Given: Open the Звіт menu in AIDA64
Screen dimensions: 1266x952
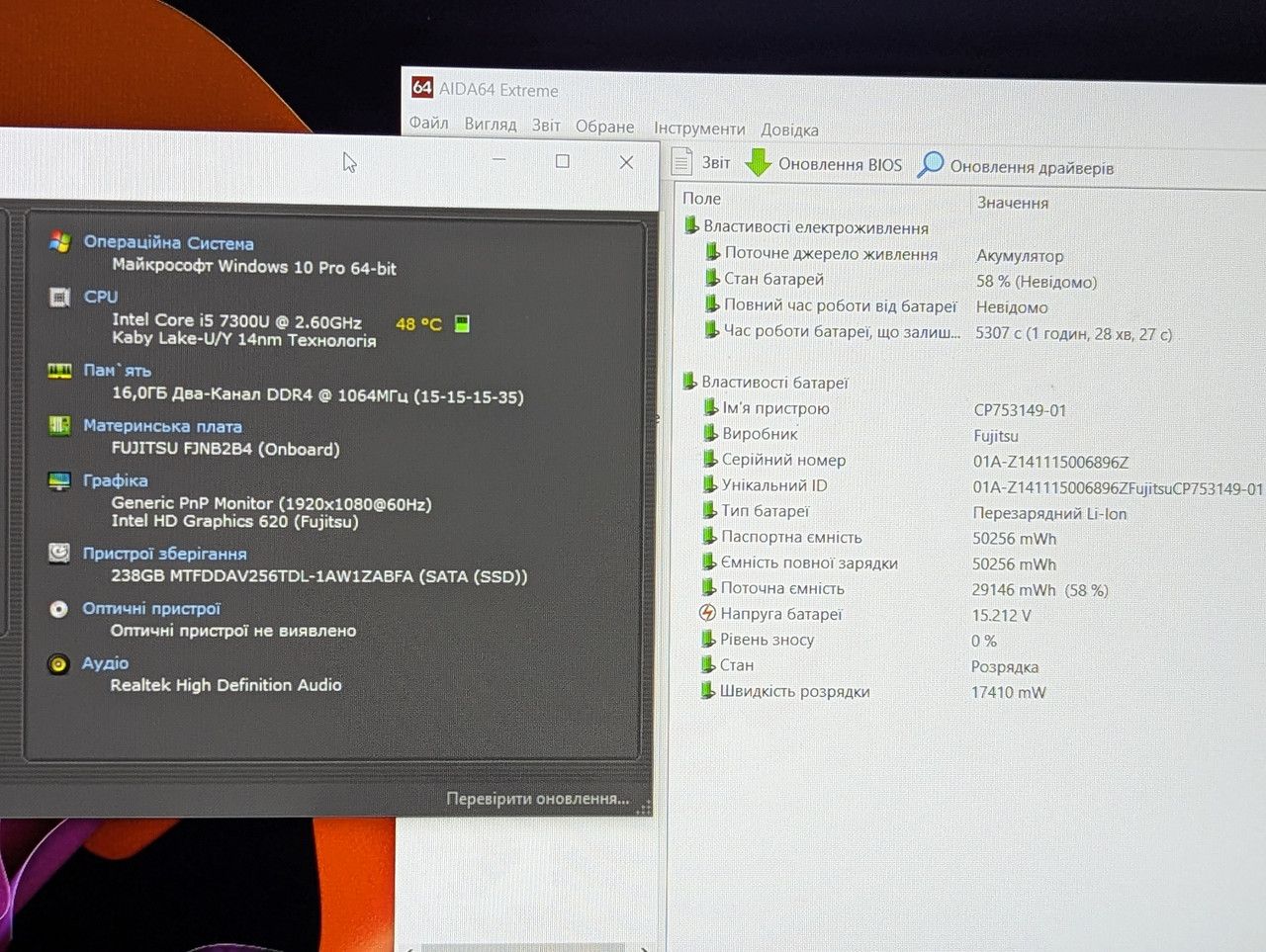Looking at the screenshot, I should (546, 126).
